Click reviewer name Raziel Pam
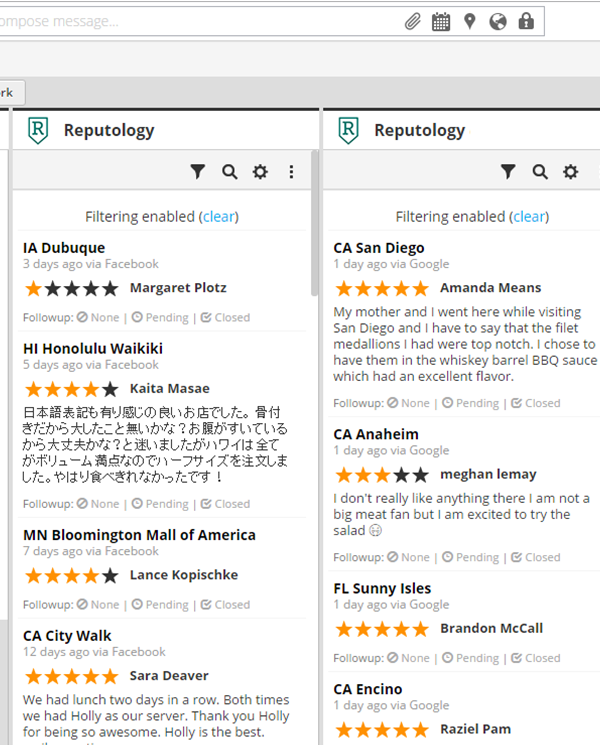 [476, 729]
